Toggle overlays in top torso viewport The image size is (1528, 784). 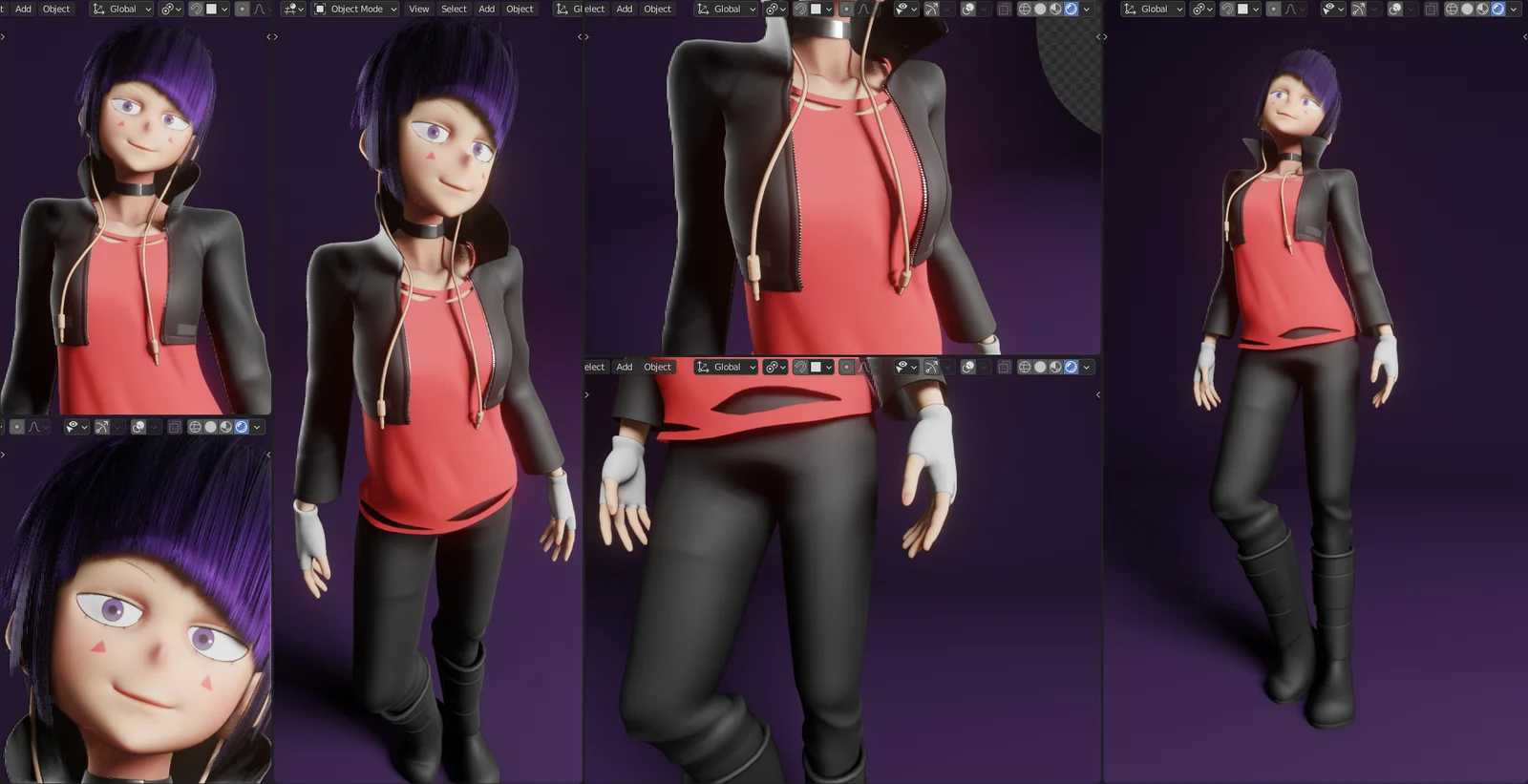[968, 9]
